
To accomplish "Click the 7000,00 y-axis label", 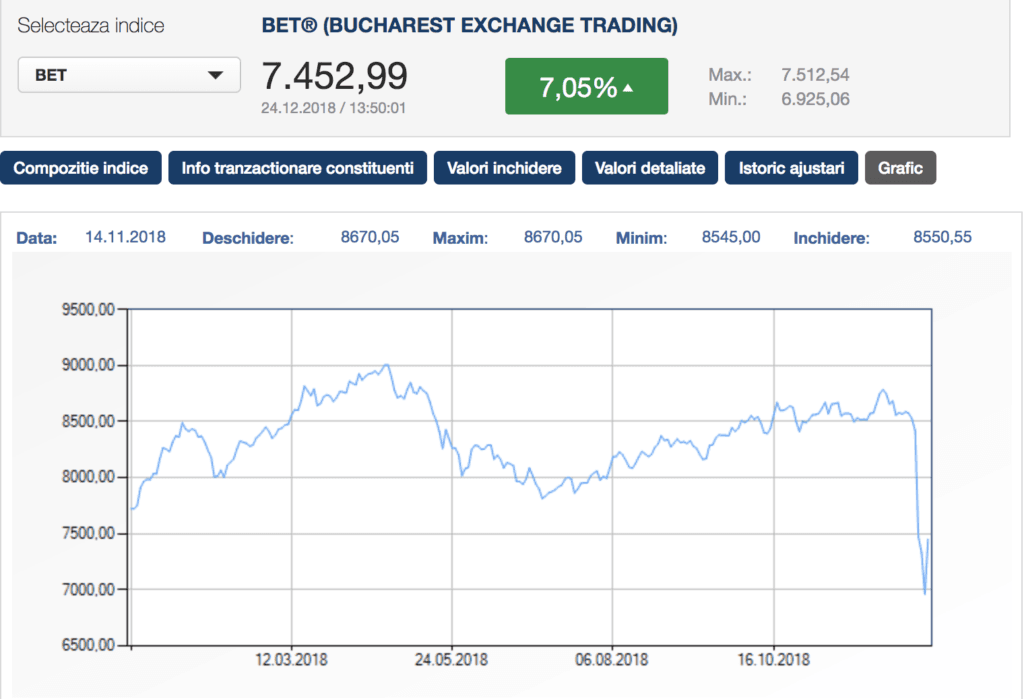I will point(88,589).
